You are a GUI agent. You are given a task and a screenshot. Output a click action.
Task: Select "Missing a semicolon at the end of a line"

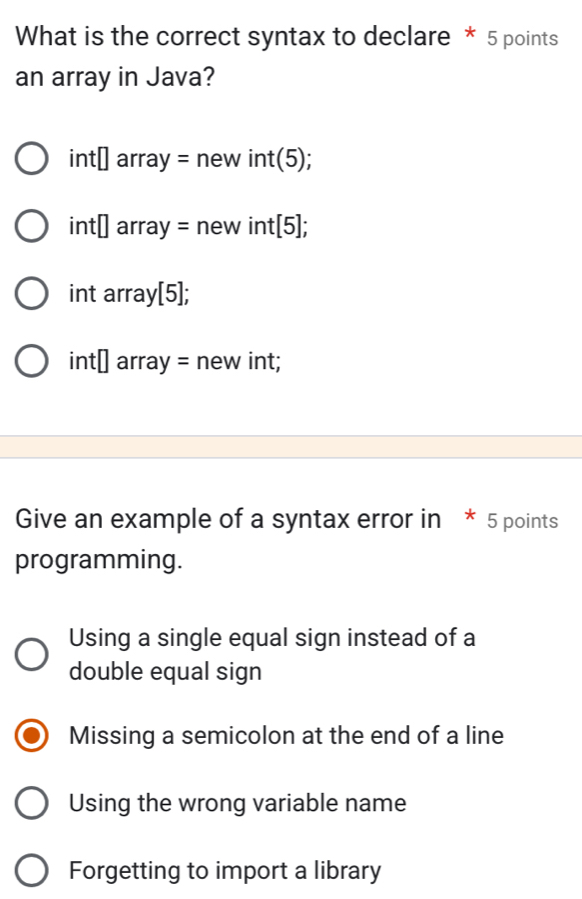(31, 736)
